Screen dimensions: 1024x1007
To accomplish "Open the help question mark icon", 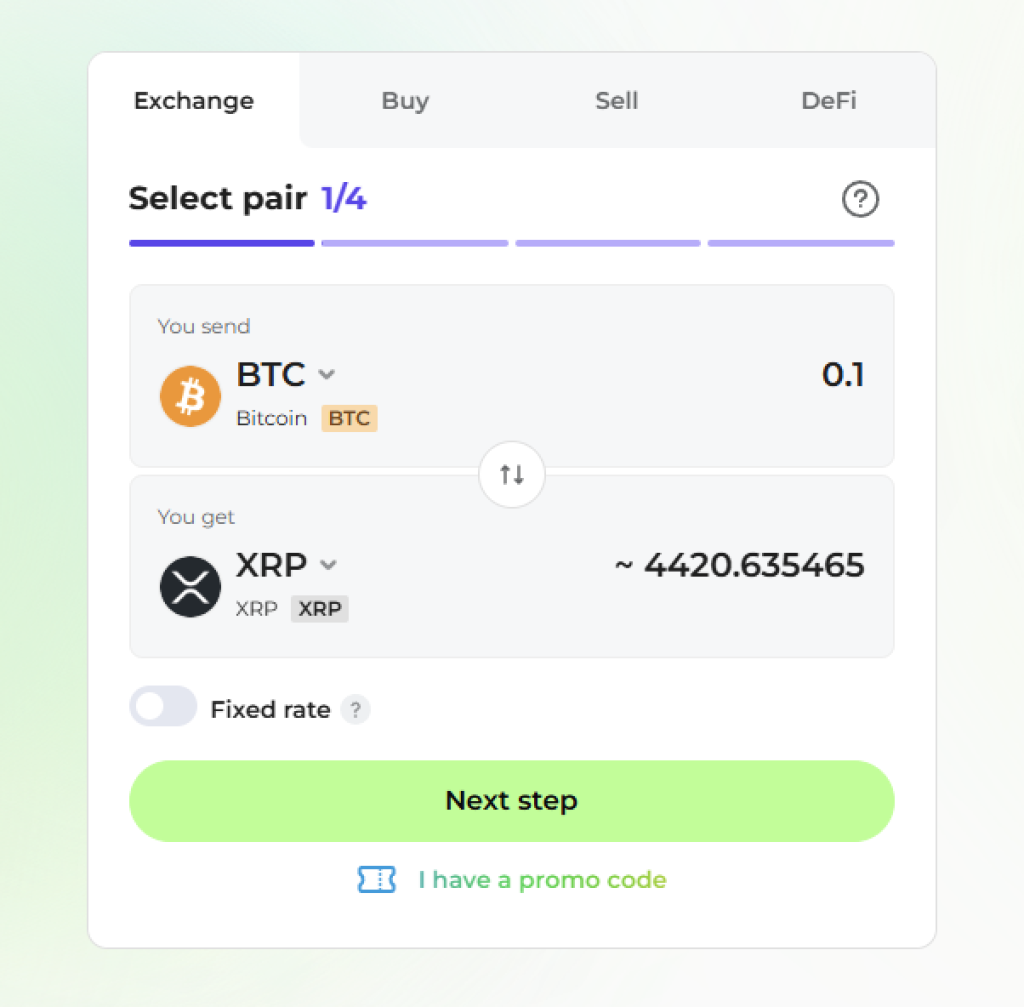I will (860, 199).
